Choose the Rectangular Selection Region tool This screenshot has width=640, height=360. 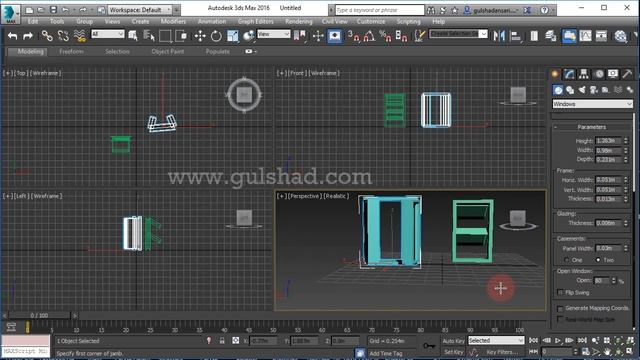pos(165,36)
